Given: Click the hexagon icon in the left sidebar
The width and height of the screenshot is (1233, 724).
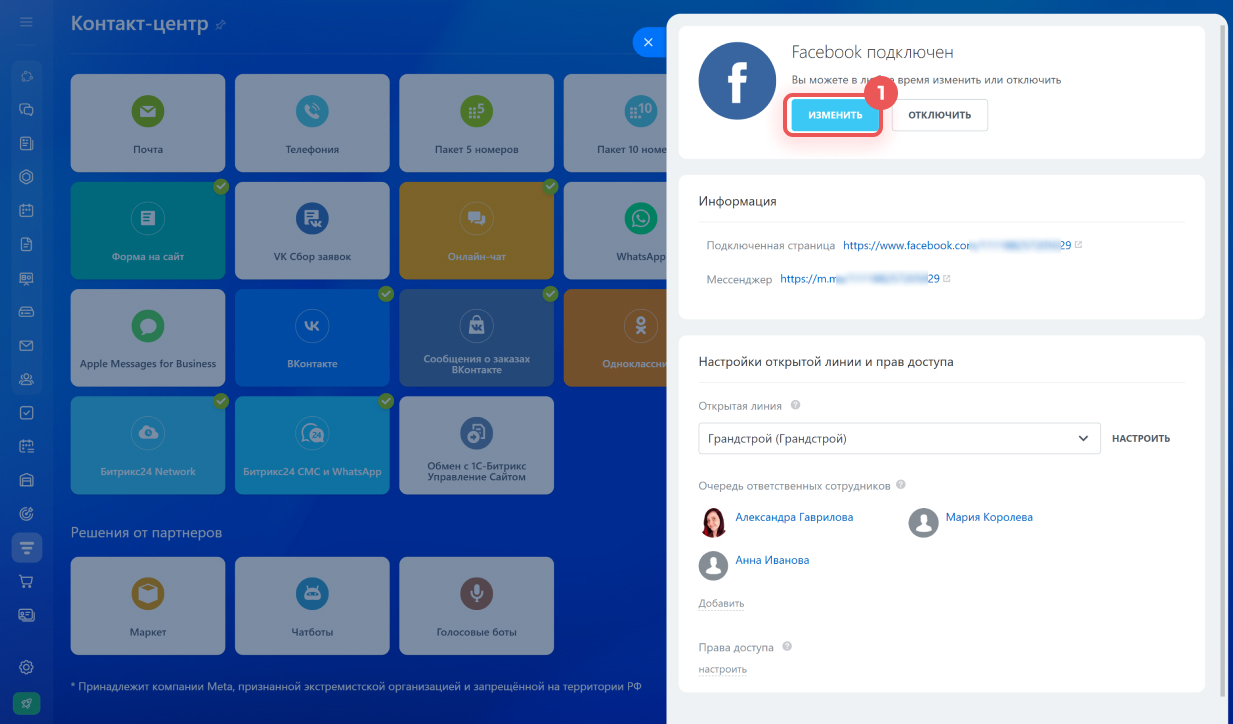Looking at the screenshot, I should (x=27, y=177).
